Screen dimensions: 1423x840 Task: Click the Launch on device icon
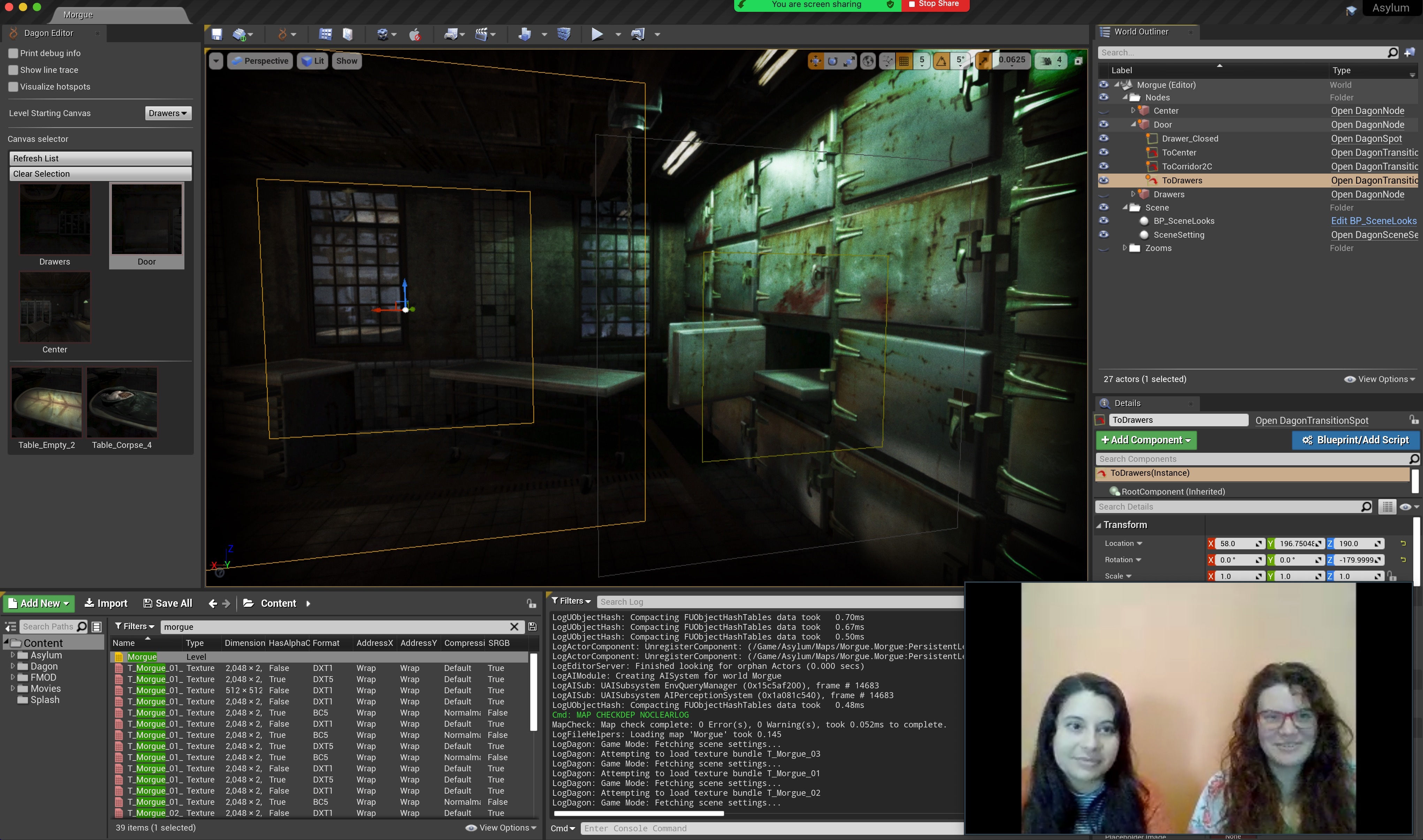coord(638,35)
